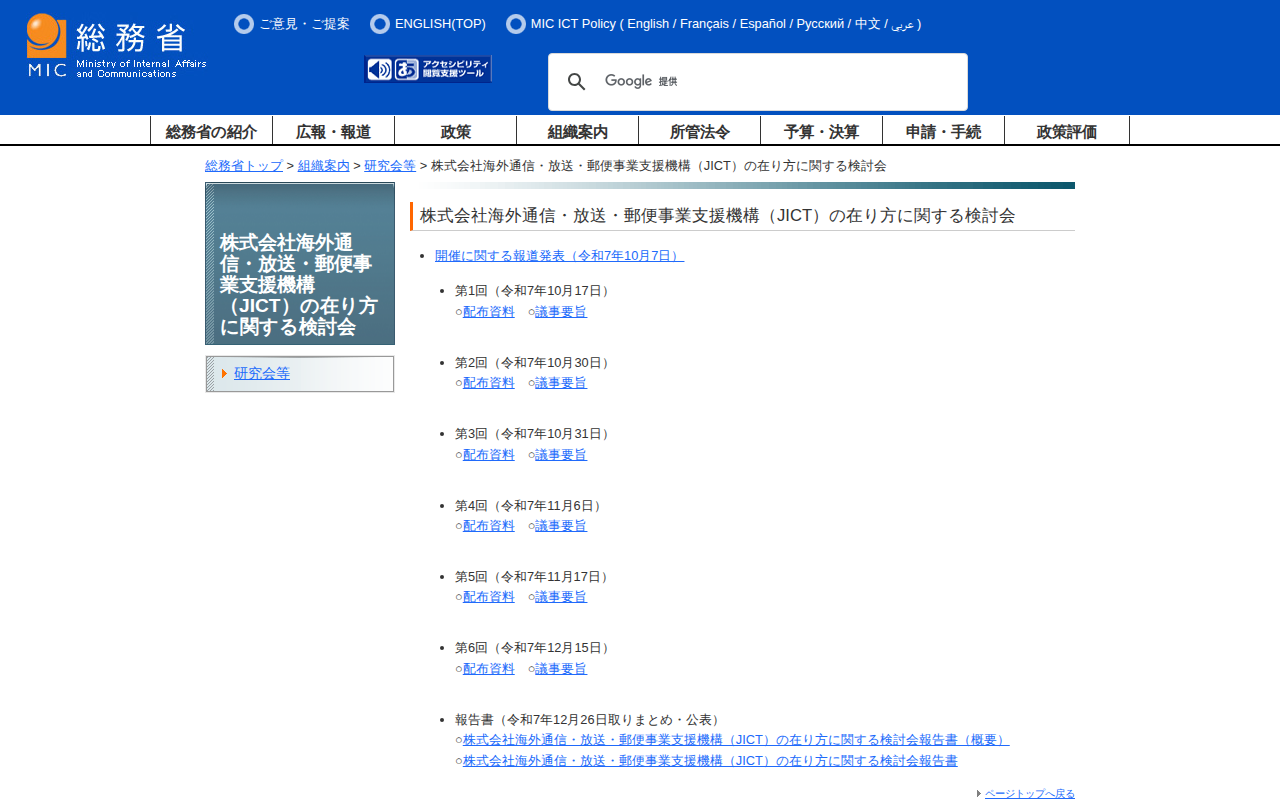Click the MIC ICT Policy circle icon
This screenshot has width=1280, height=800.
516,24
